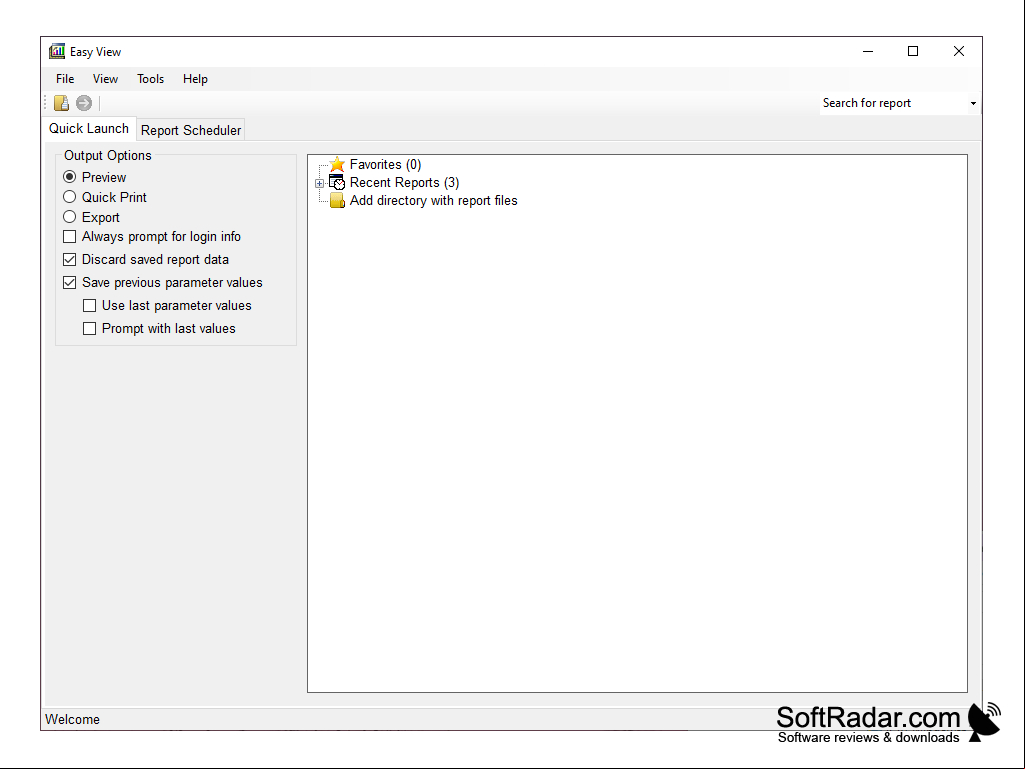Select the Preview radio button
This screenshot has width=1025, height=769.
[x=69, y=177]
